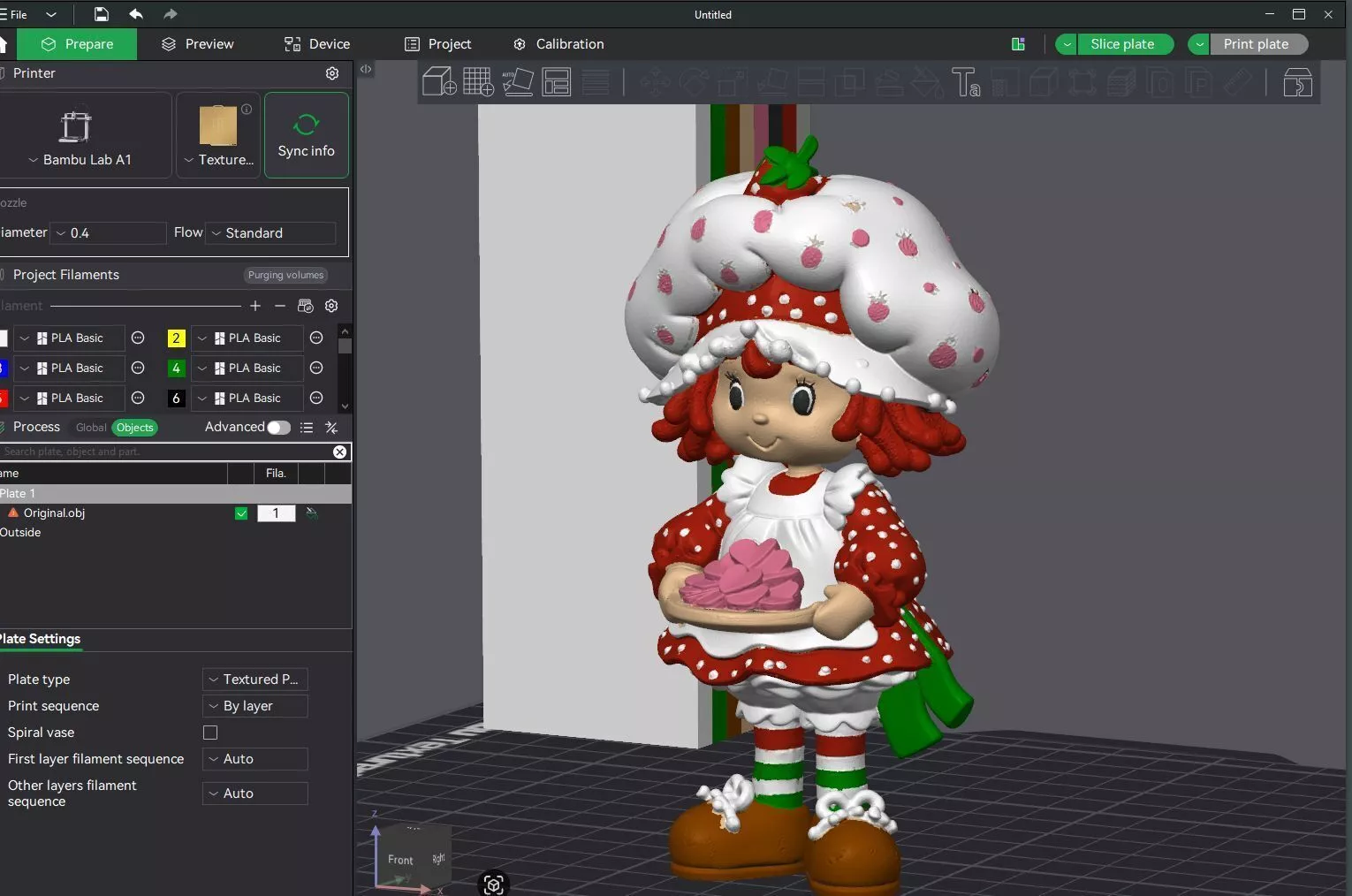Open the Flow Standard dropdown
The image size is (1352, 896).
[x=271, y=233]
